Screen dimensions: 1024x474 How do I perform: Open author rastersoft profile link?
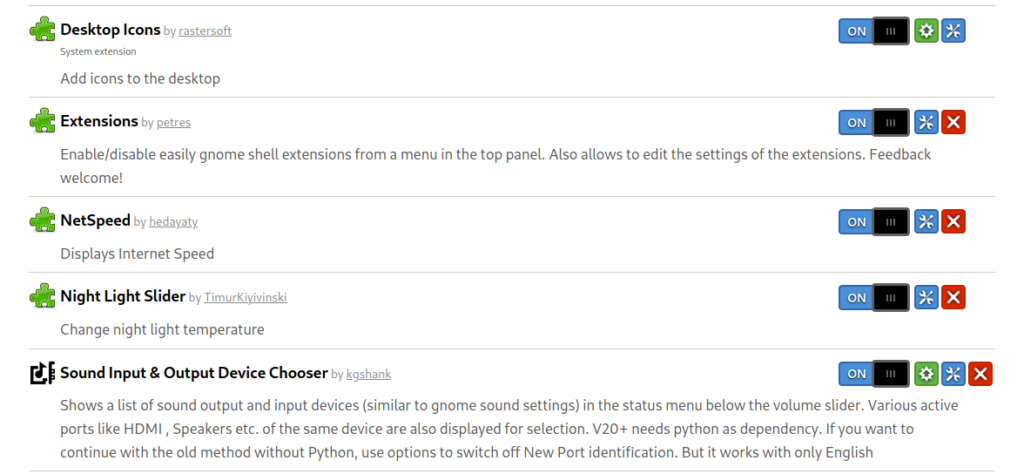point(205,31)
